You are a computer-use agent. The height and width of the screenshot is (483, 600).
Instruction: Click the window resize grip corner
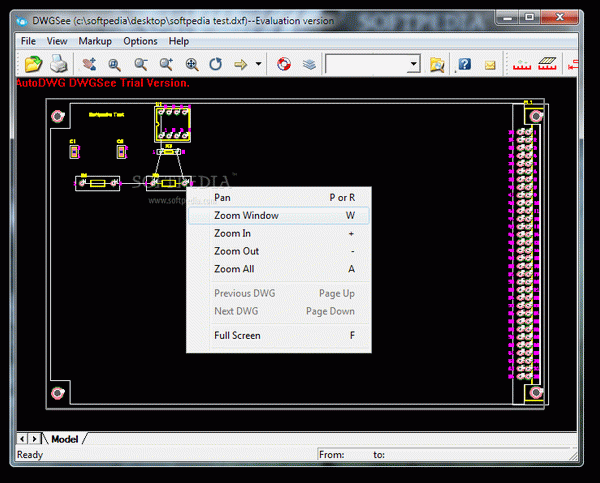click(573, 455)
